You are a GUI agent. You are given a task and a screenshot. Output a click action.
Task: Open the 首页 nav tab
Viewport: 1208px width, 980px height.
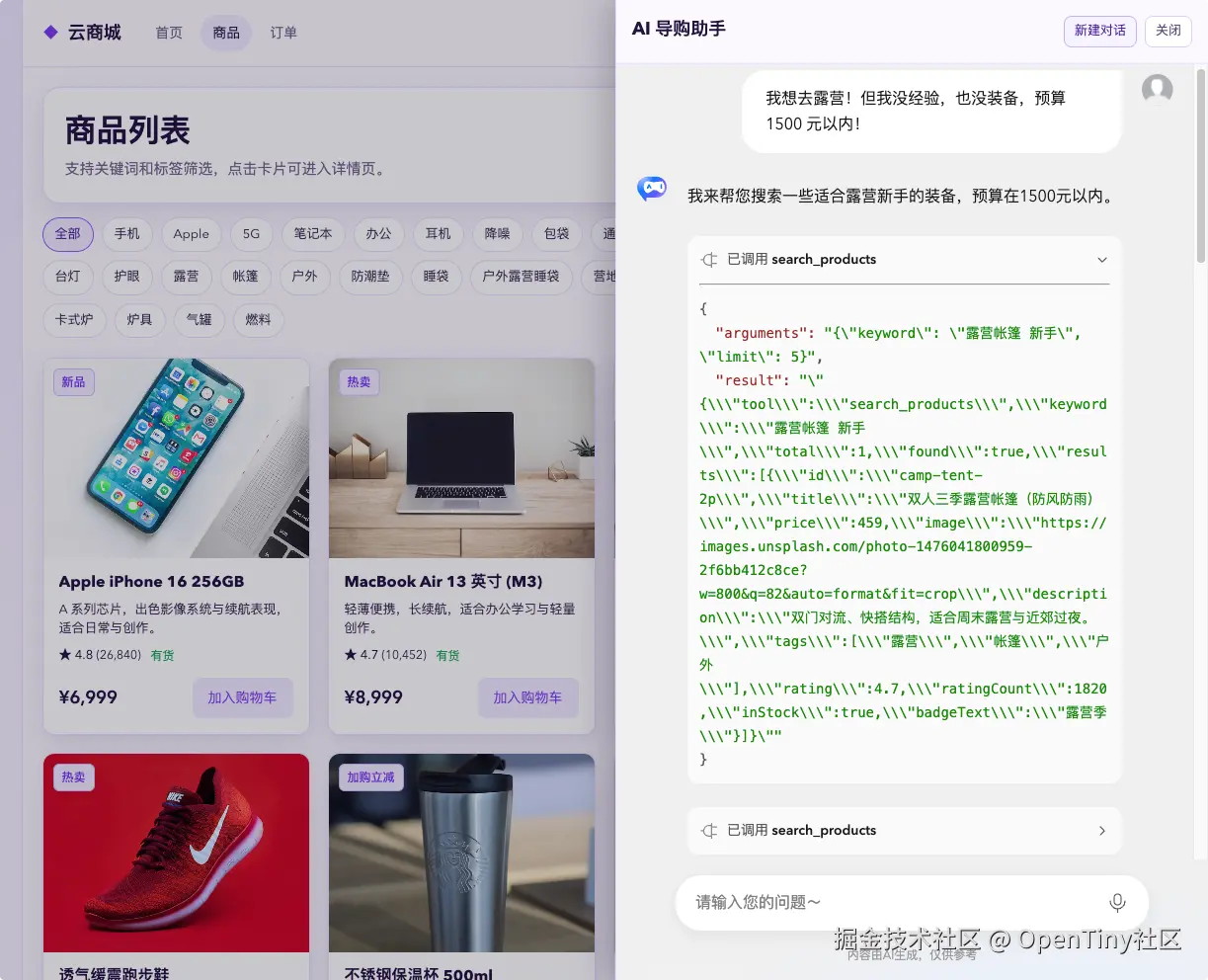pyautogui.click(x=169, y=33)
